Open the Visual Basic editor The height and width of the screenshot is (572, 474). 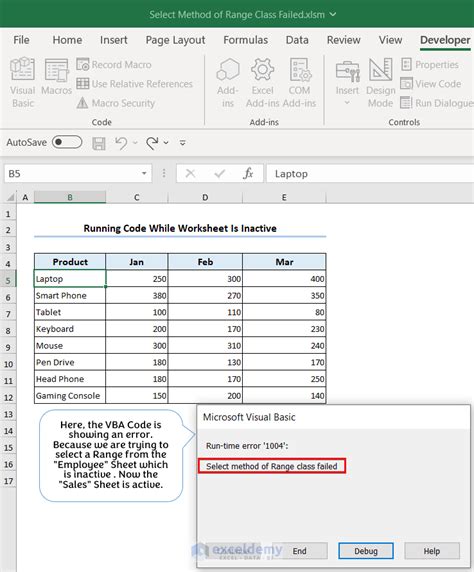point(23,82)
